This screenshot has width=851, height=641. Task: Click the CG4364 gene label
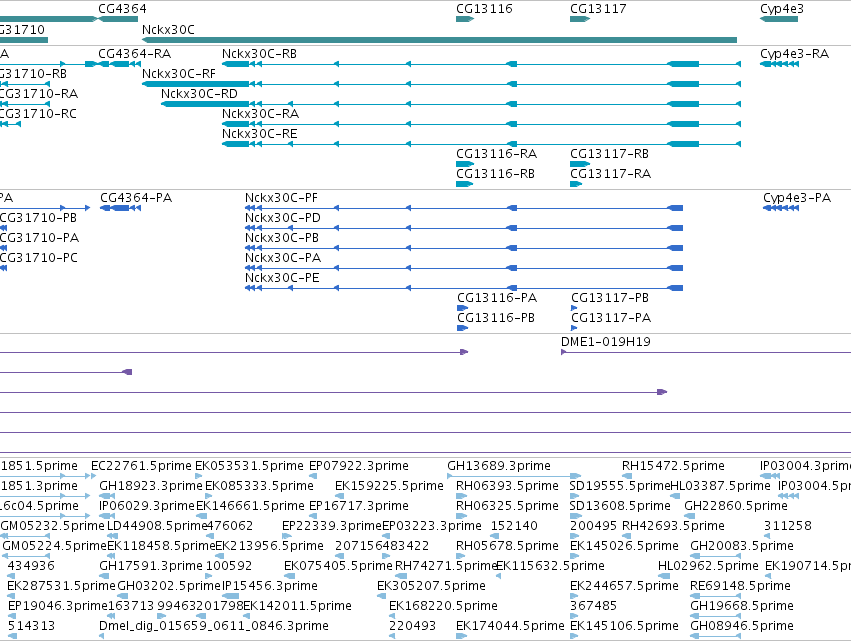[122, 9]
